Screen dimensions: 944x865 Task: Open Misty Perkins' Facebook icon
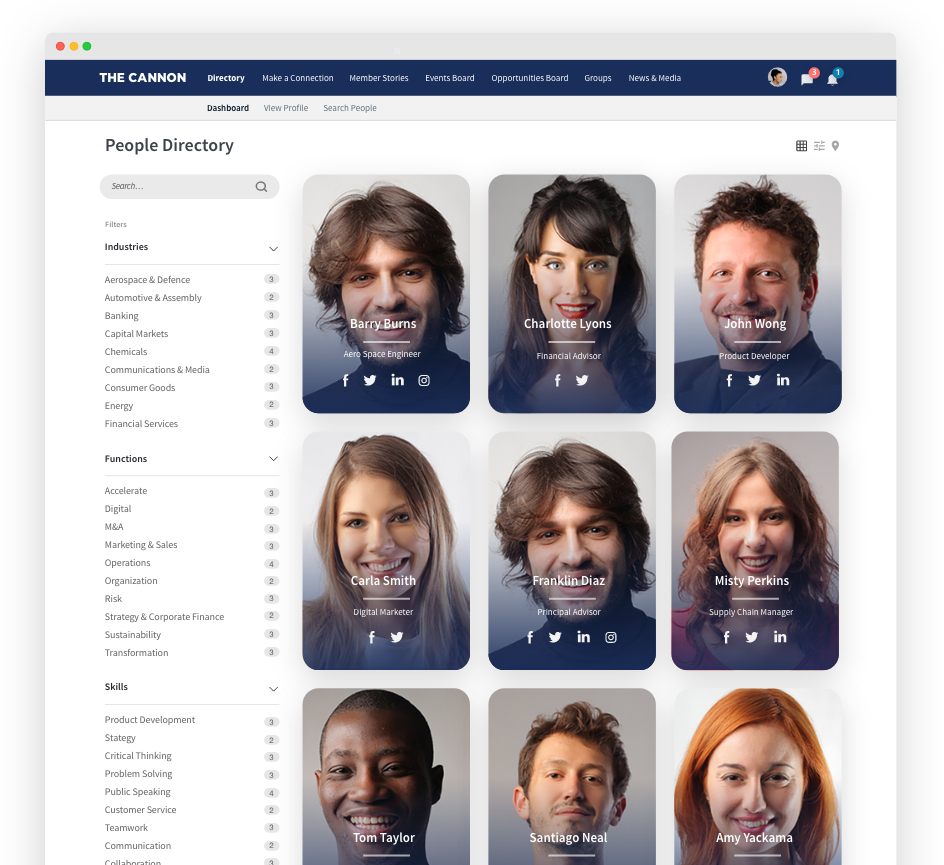pos(727,637)
